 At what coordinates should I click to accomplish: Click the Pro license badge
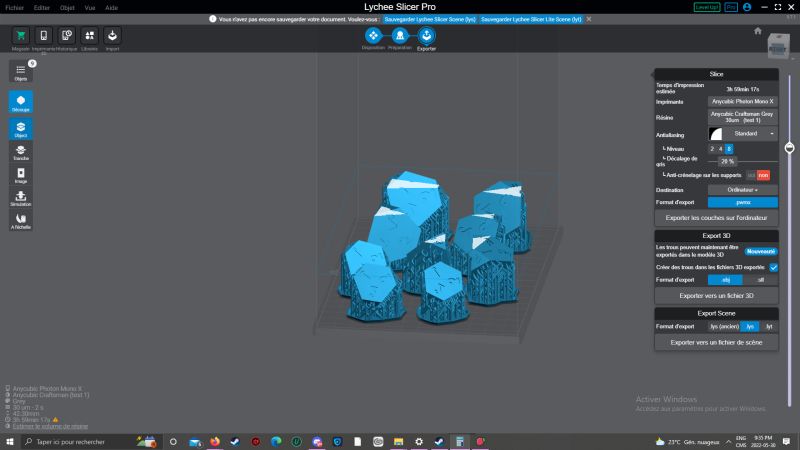point(731,7)
